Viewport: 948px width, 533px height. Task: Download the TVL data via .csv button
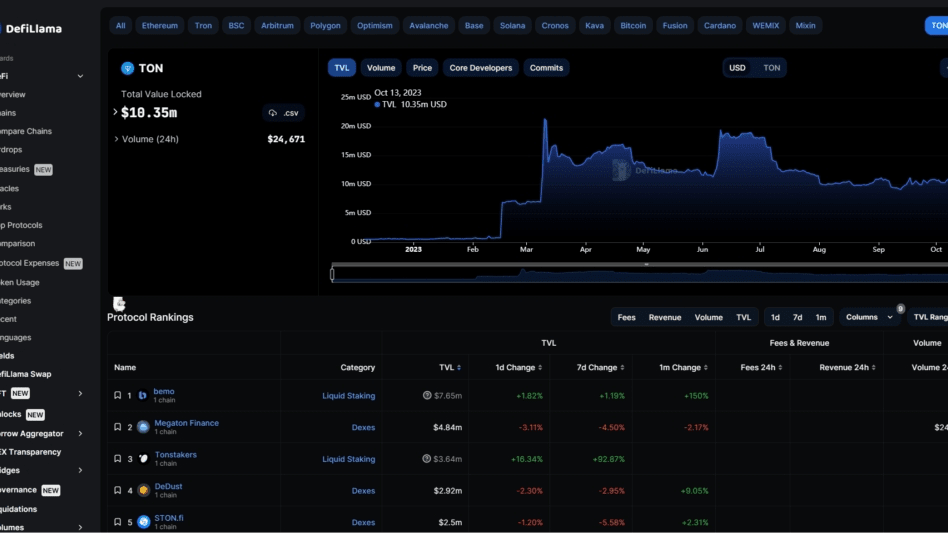pyautogui.click(x=284, y=113)
